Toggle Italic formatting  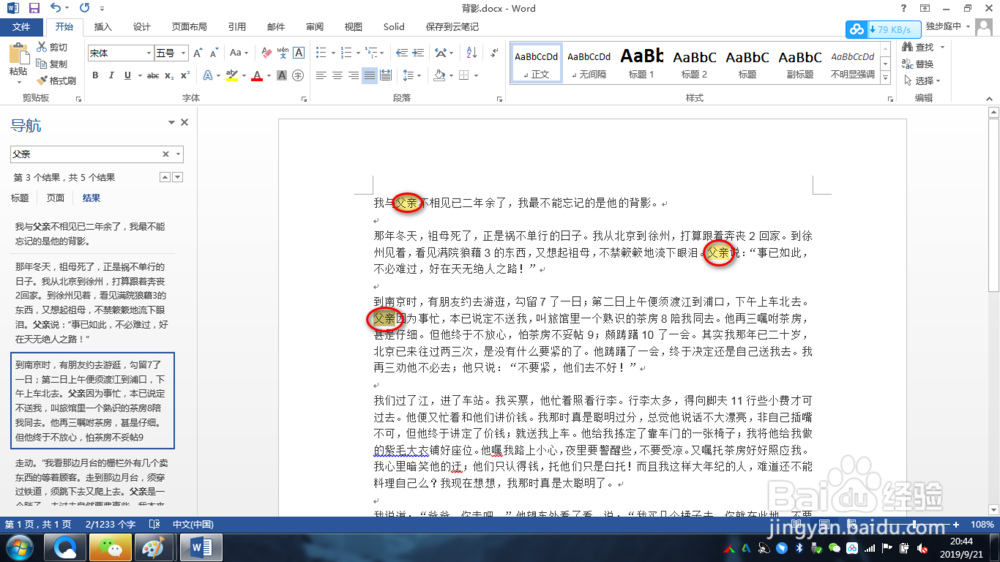111,75
